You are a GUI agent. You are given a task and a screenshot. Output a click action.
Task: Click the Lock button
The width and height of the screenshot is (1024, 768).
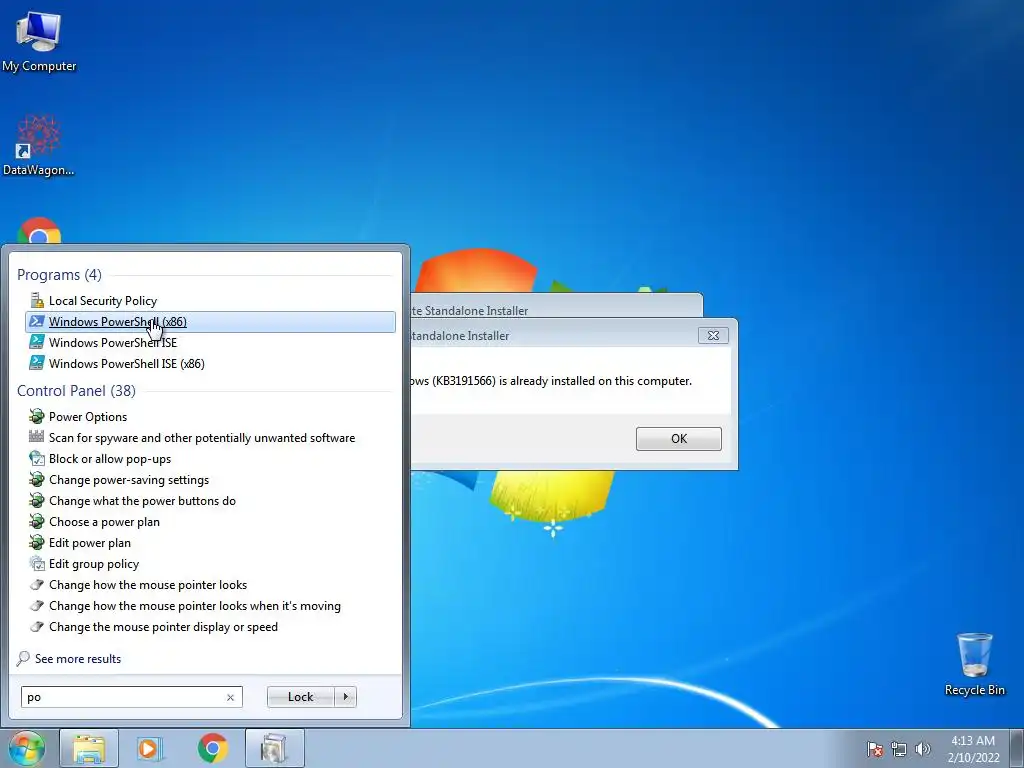point(300,697)
